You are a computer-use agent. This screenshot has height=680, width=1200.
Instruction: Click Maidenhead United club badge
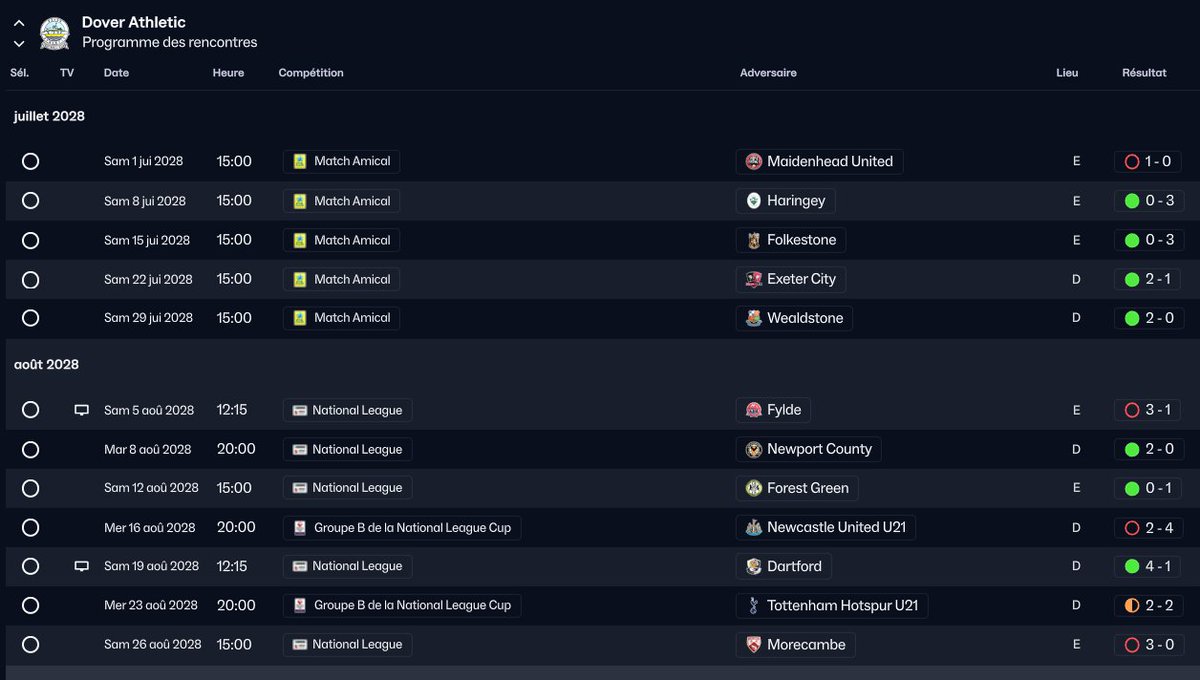(x=754, y=162)
